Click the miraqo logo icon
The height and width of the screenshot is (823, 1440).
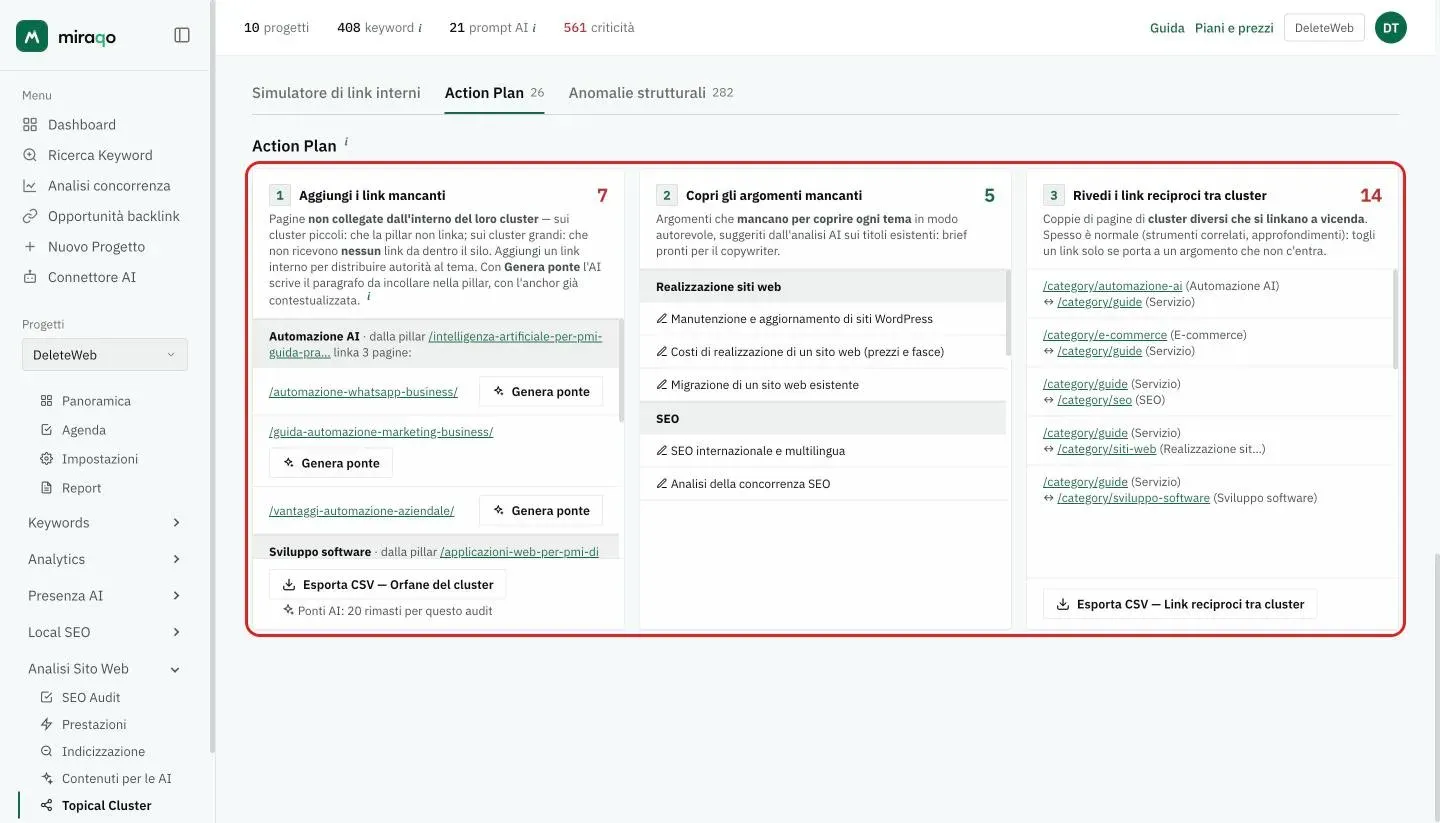click(32, 36)
